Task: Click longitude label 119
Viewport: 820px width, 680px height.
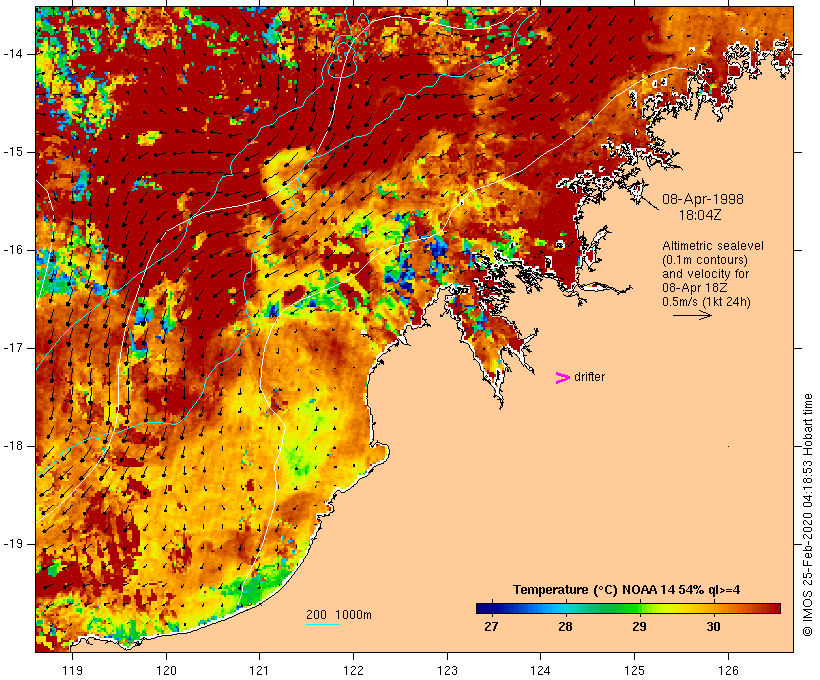Action: coord(72,670)
